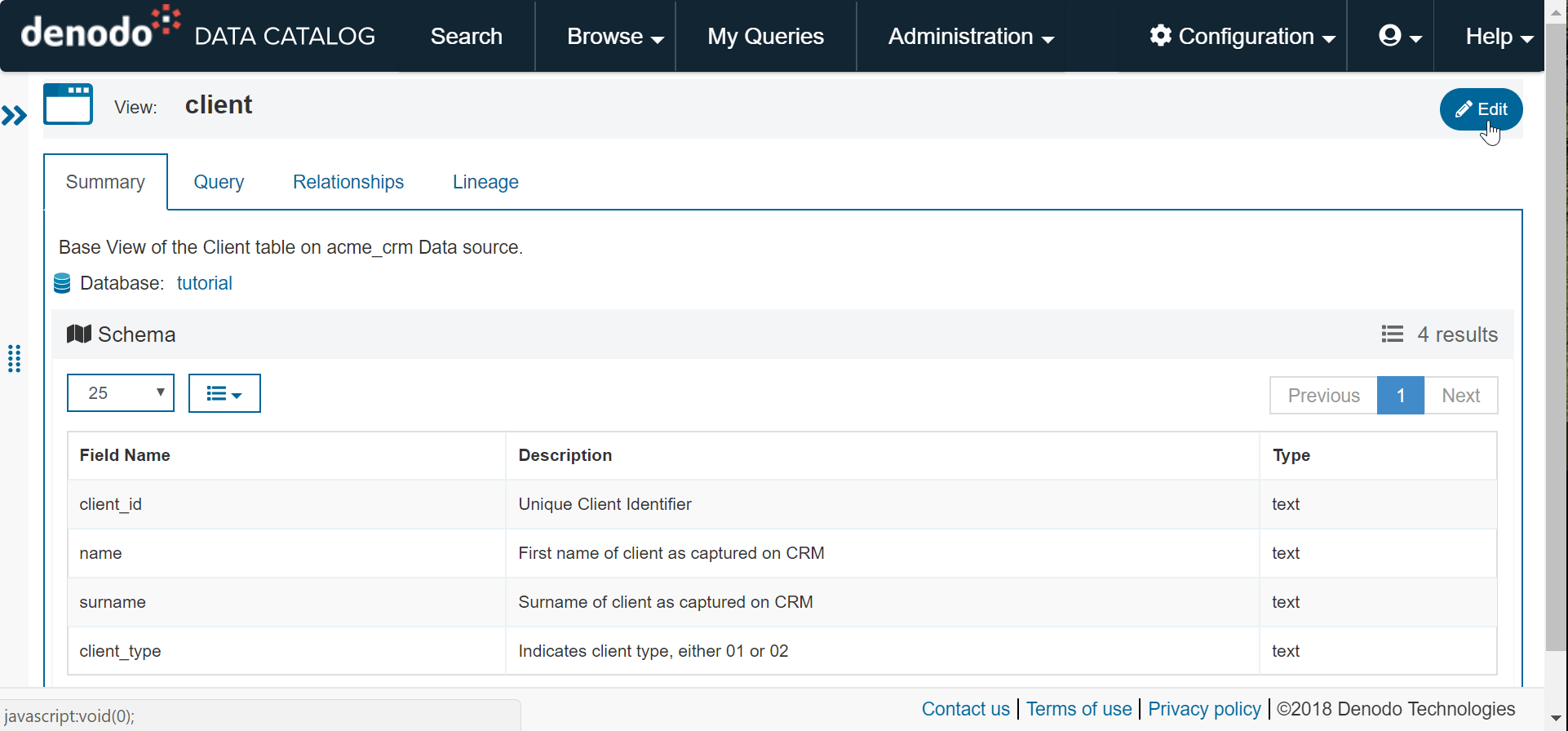
Task: Open the Contact us link
Action: pyautogui.click(x=966, y=709)
